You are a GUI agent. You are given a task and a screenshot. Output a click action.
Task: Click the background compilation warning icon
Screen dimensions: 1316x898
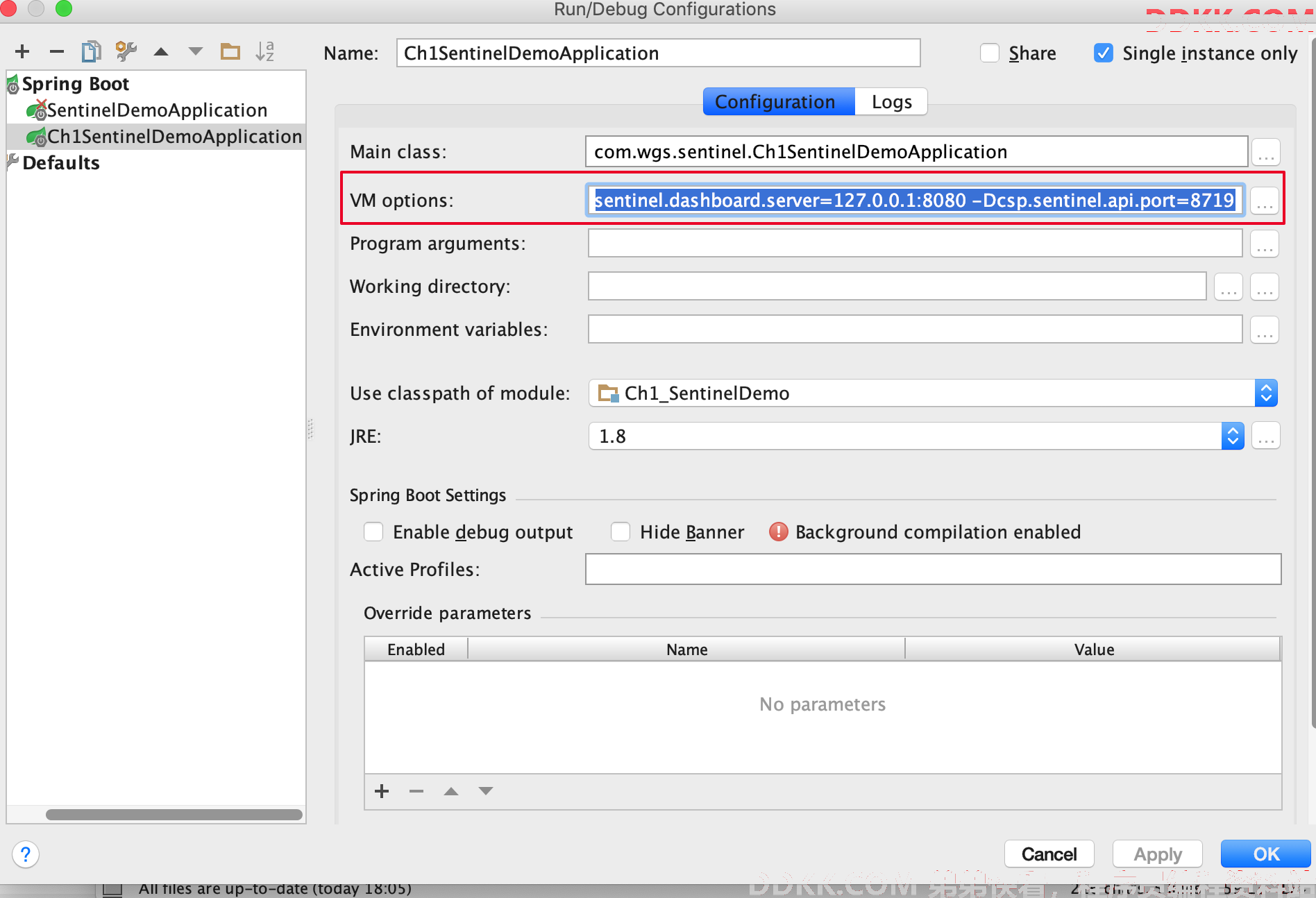779,532
